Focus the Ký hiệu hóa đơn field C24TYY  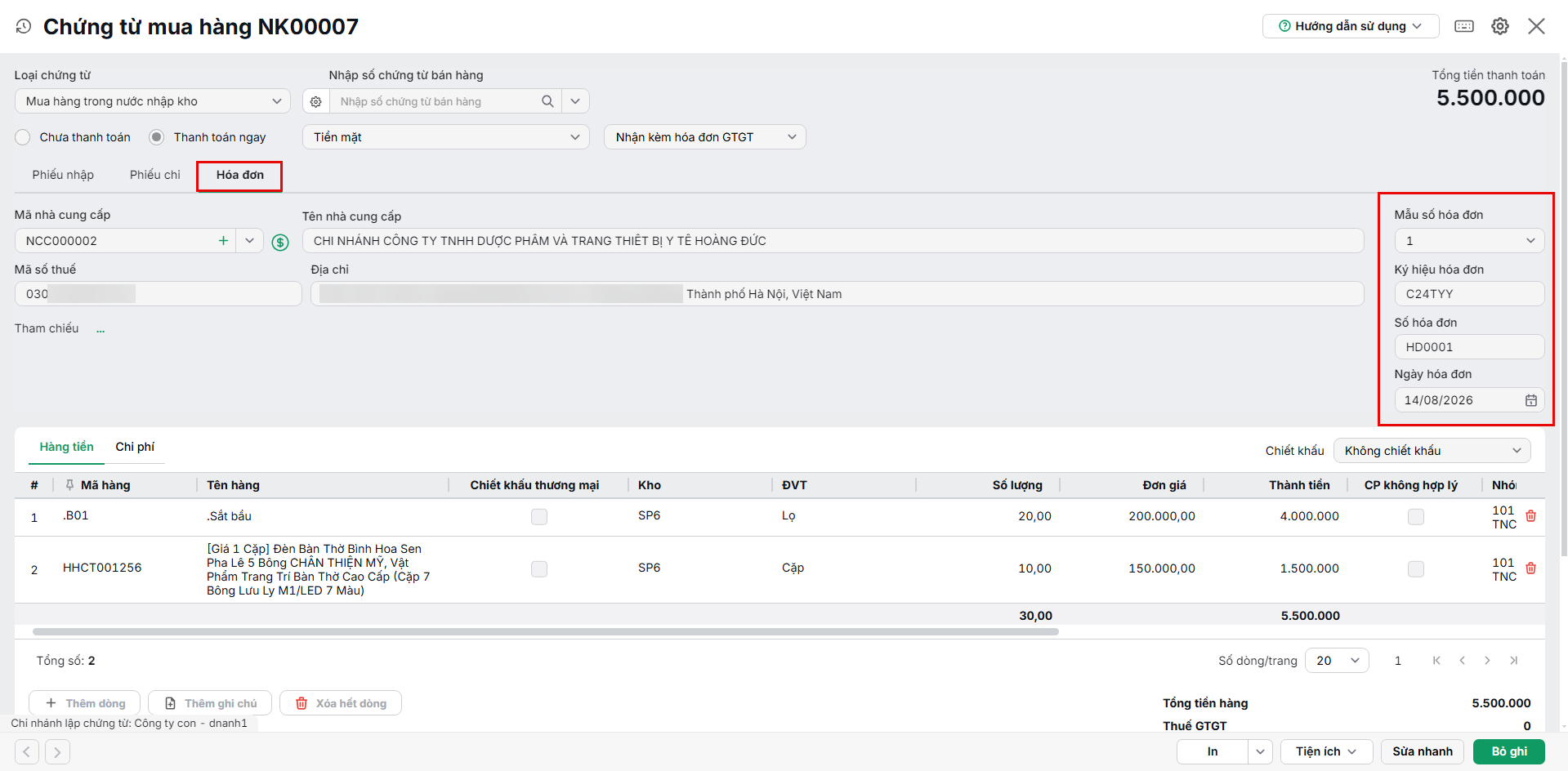[1469, 294]
